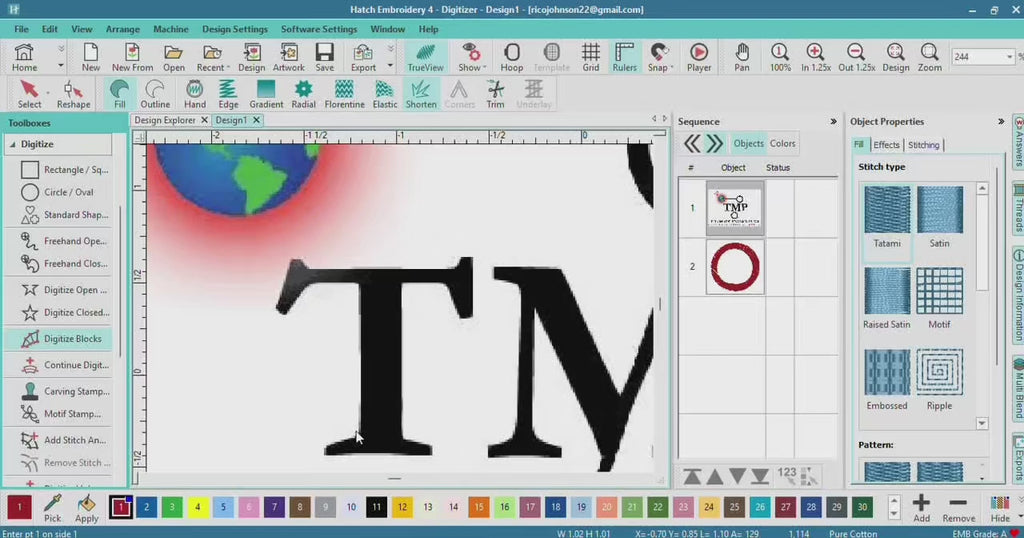Choose Satin stitch type
1024x538 pixels.
939,217
